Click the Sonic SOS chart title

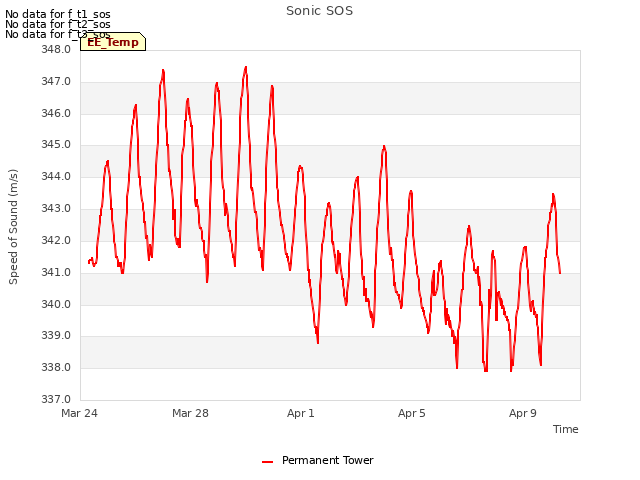click(x=319, y=11)
